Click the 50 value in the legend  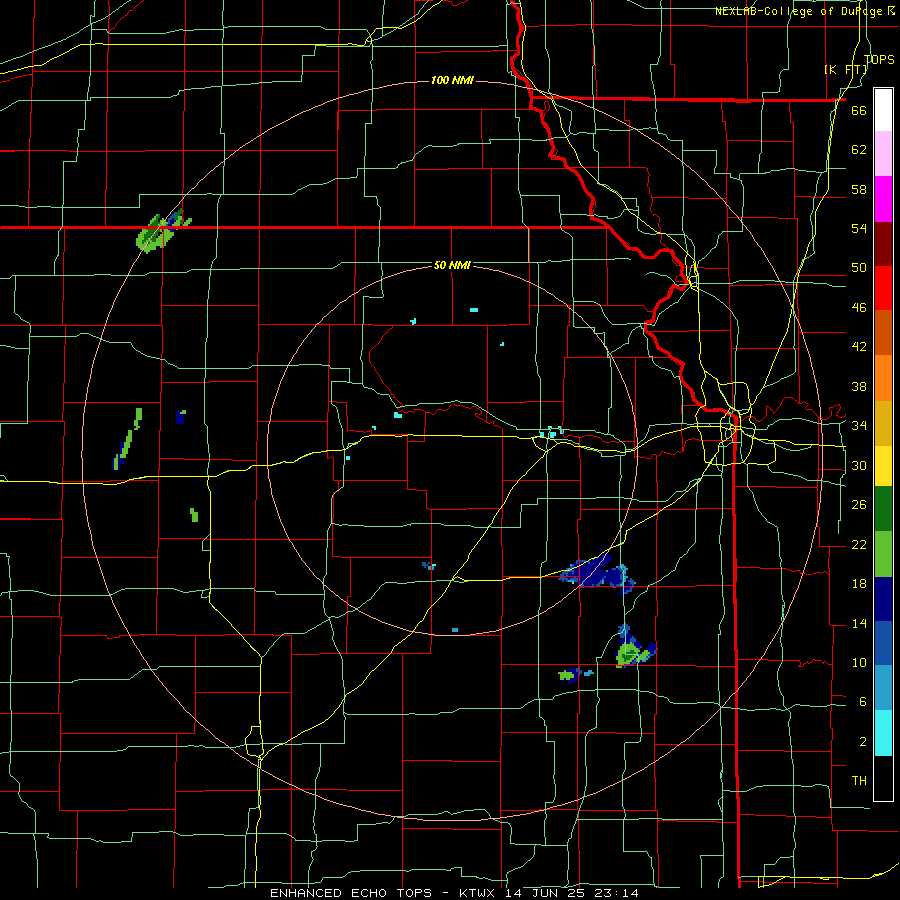pyautogui.click(x=859, y=268)
